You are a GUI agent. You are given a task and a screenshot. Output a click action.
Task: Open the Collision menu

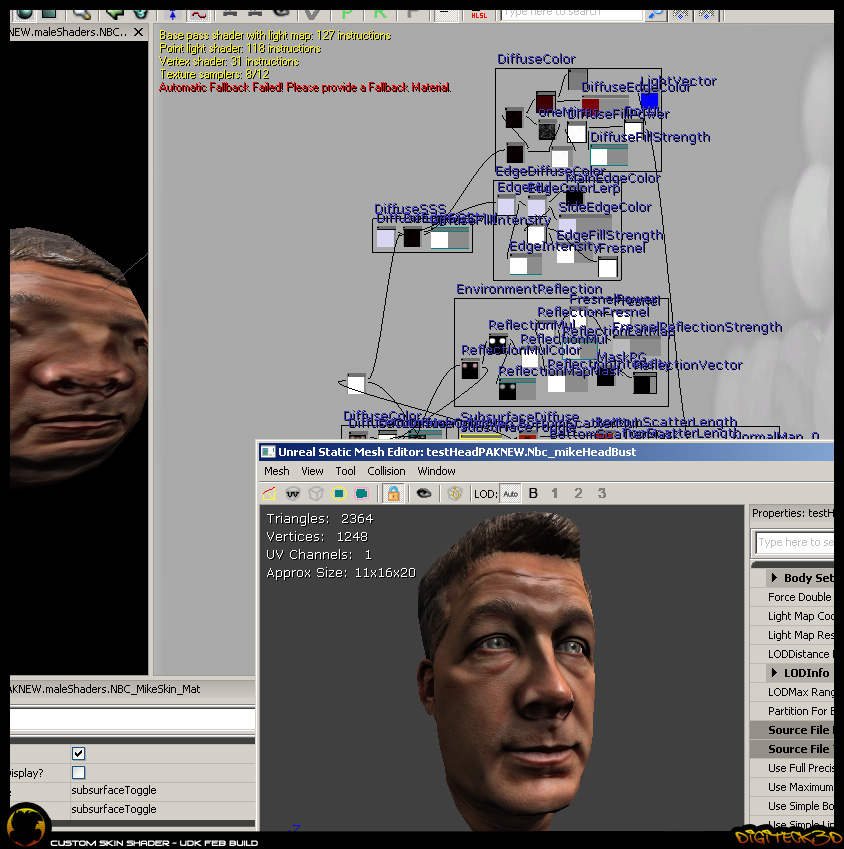point(386,471)
